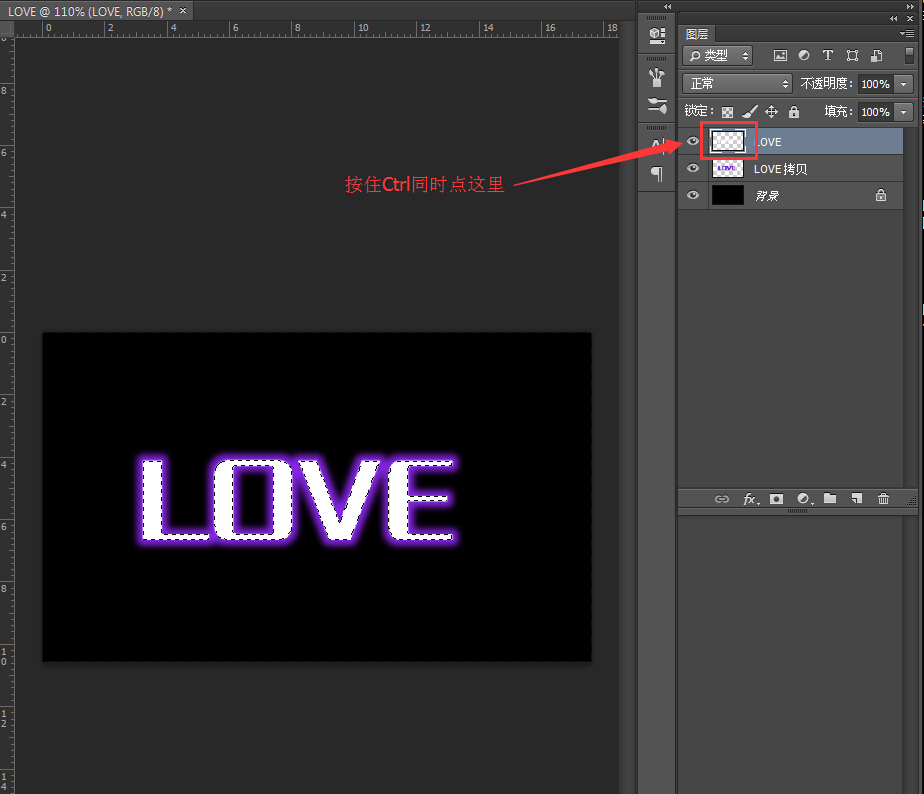Add a layer style with fx button
924x794 pixels.
pyautogui.click(x=749, y=499)
